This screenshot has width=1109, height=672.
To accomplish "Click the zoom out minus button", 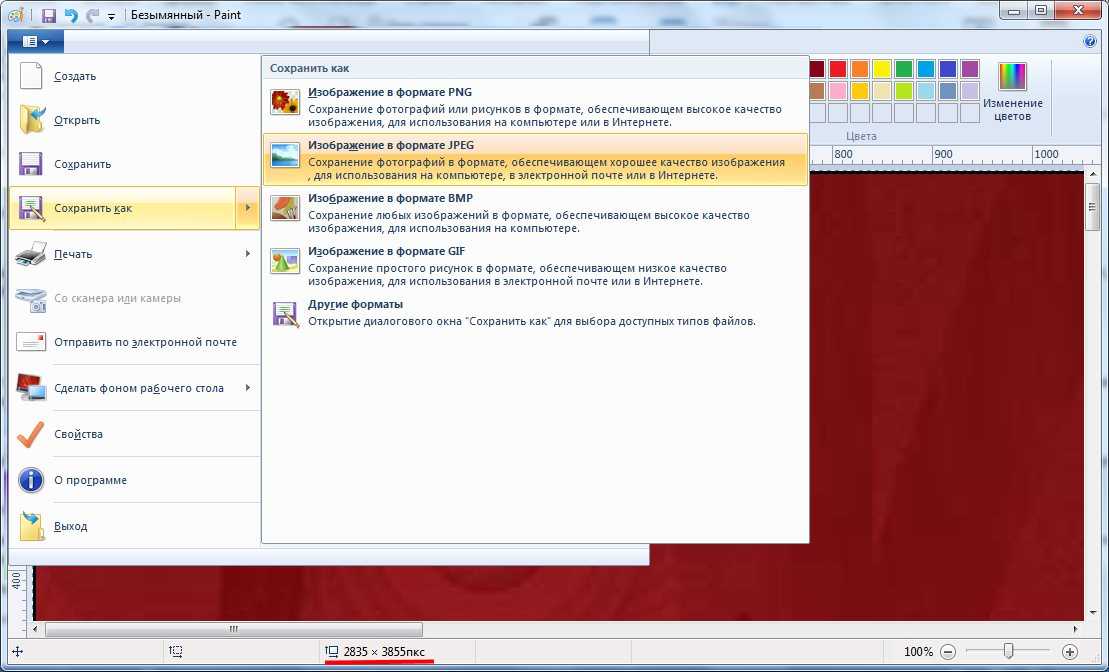I will click(x=948, y=651).
